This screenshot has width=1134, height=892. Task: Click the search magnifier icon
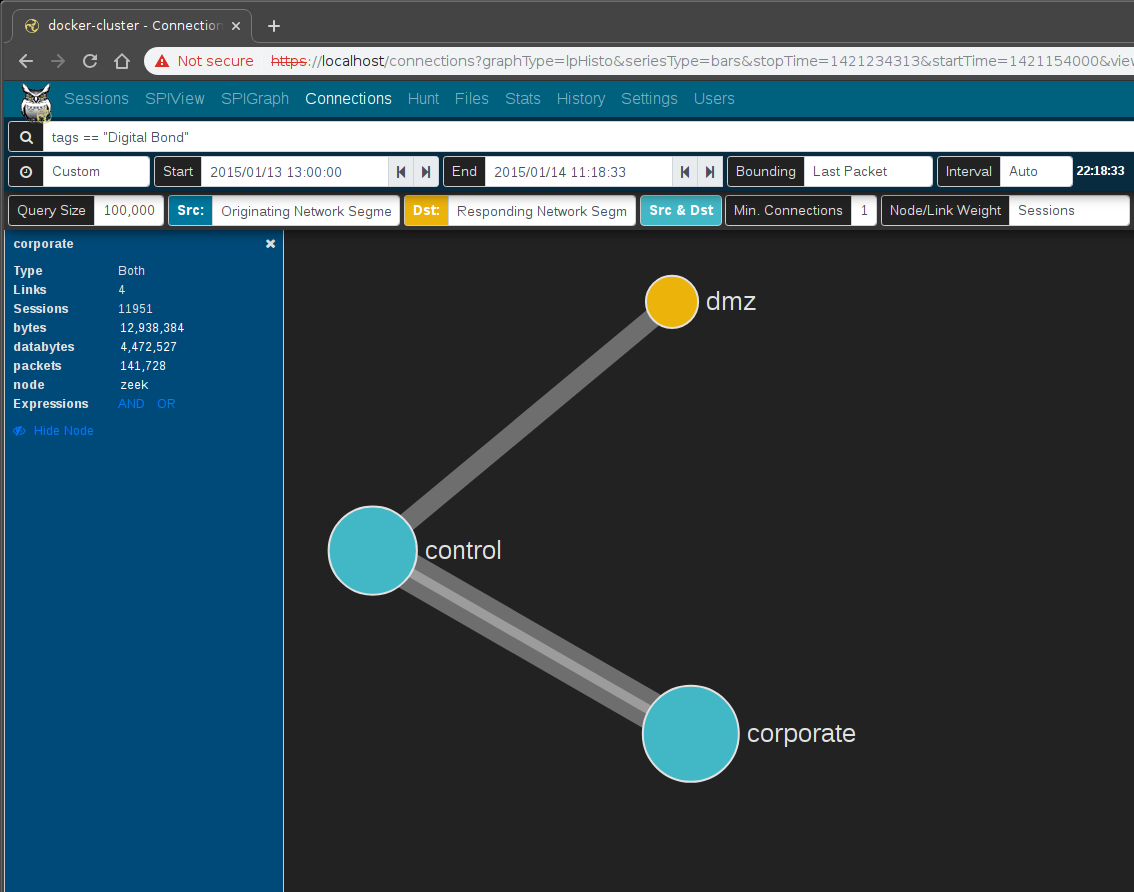click(x=24, y=137)
